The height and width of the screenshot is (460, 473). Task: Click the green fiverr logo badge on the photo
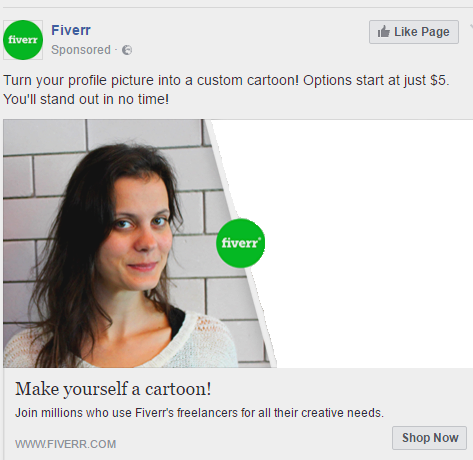click(x=240, y=243)
